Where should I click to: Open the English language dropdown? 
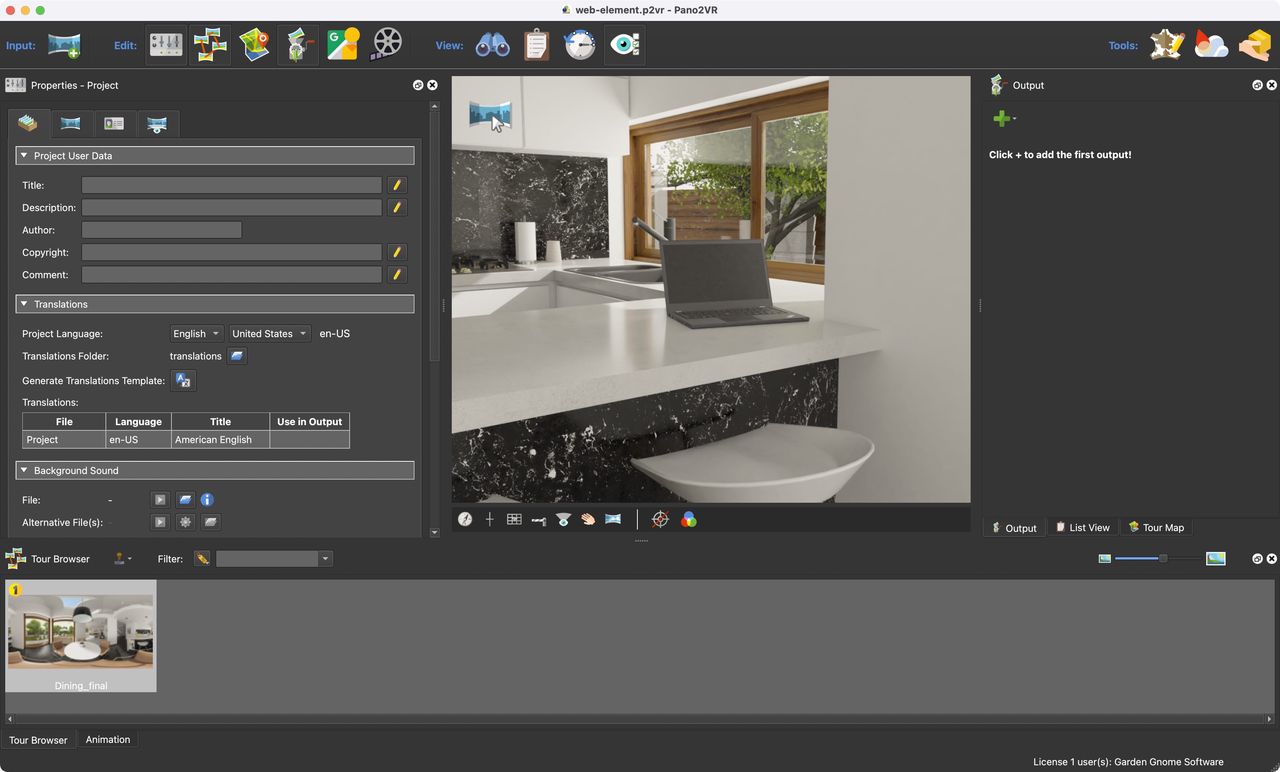196,334
